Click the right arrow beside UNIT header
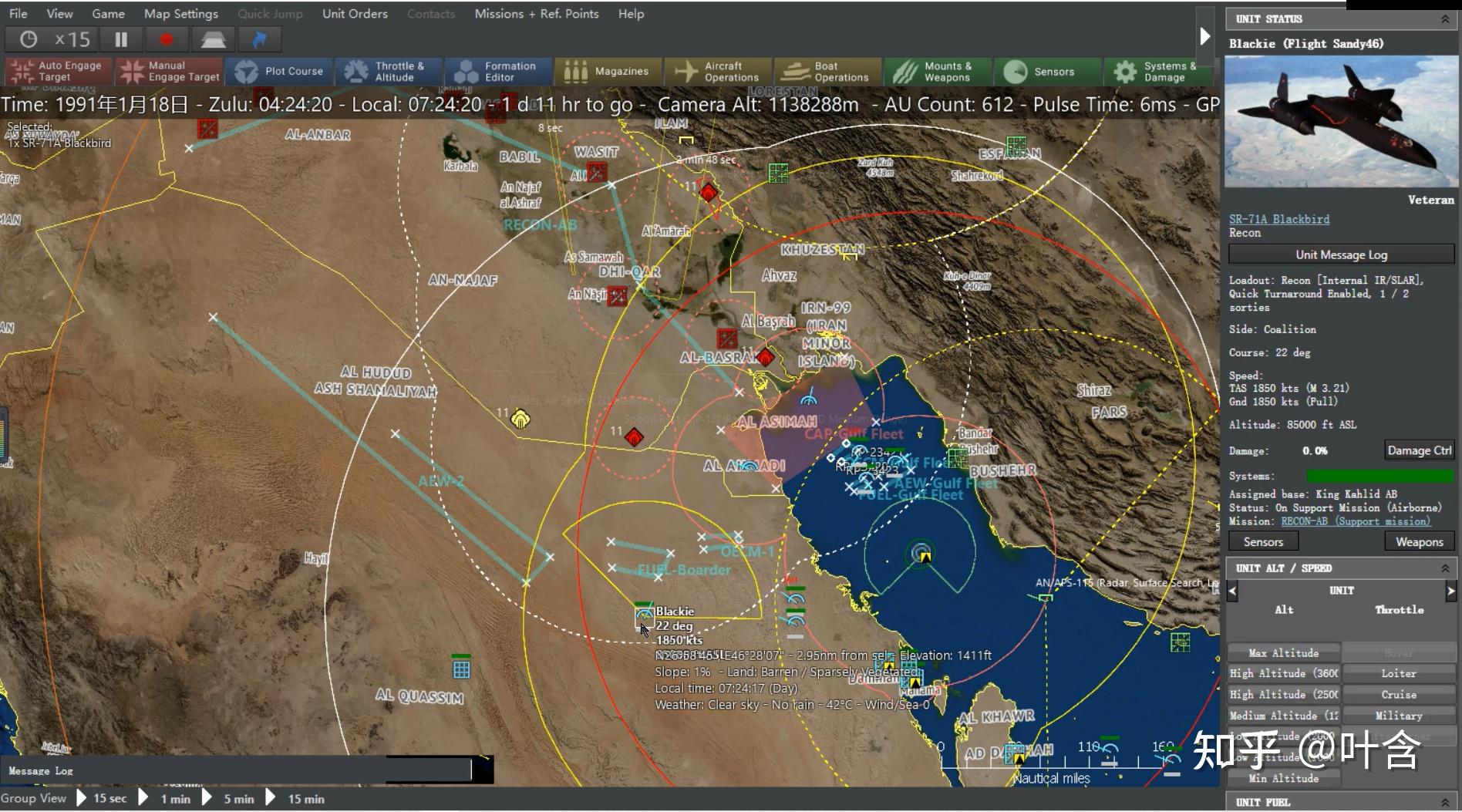 click(x=1450, y=591)
